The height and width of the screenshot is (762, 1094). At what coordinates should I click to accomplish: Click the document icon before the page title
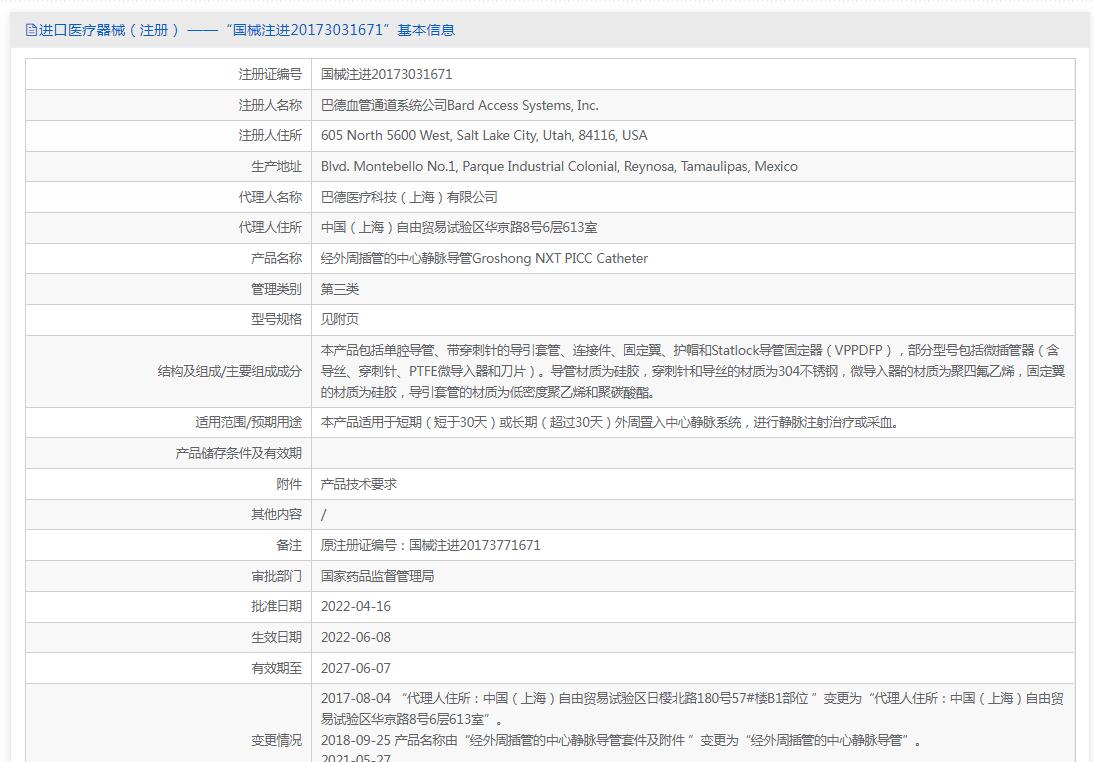[31, 30]
